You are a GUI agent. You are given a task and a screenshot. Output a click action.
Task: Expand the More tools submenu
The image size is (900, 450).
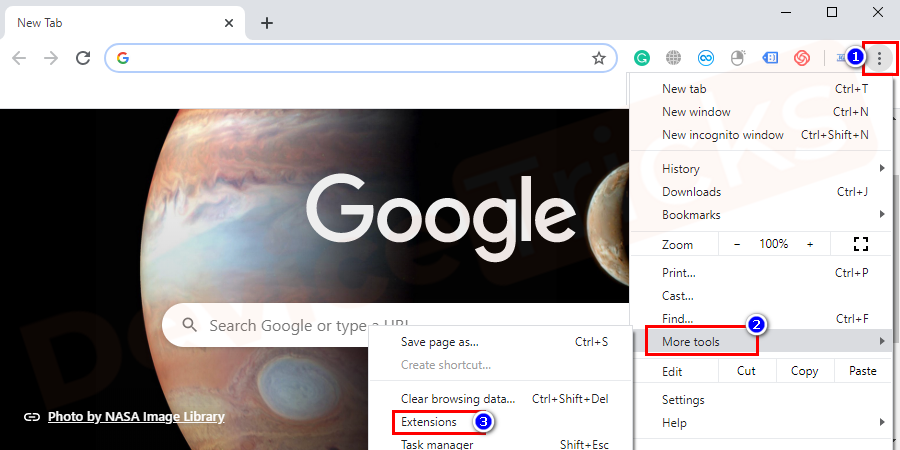click(x=761, y=342)
